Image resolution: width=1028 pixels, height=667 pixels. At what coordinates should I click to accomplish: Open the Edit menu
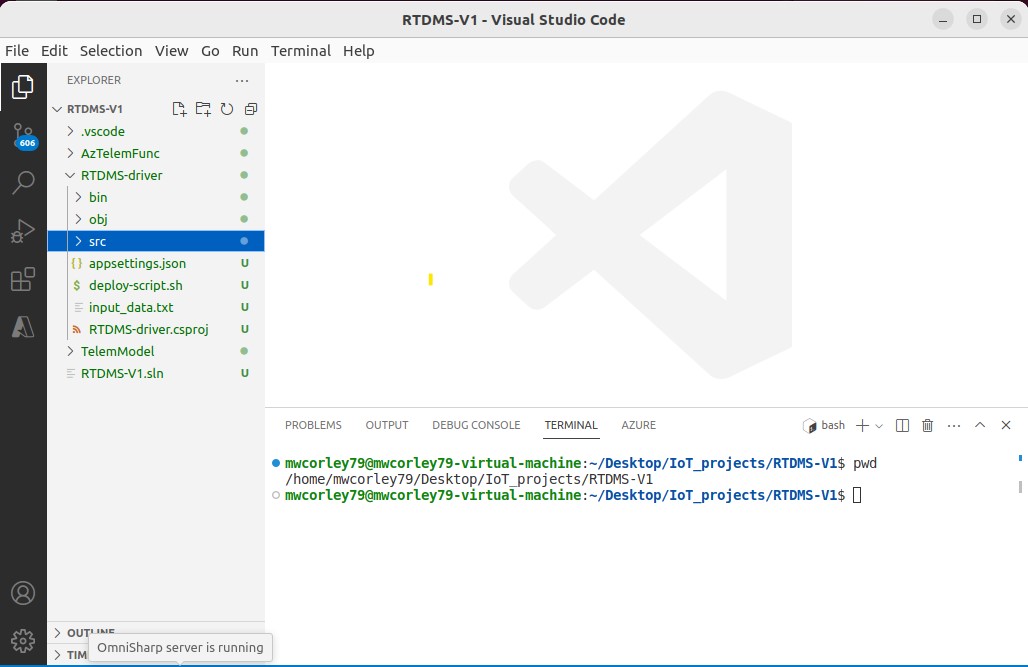54,51
